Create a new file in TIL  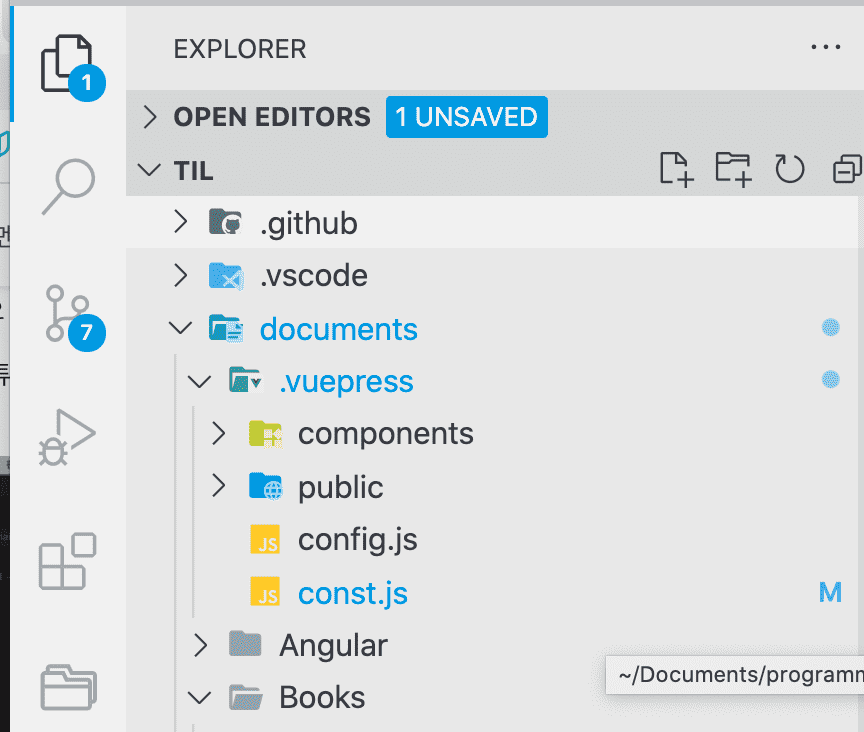(x=677, y=169)
